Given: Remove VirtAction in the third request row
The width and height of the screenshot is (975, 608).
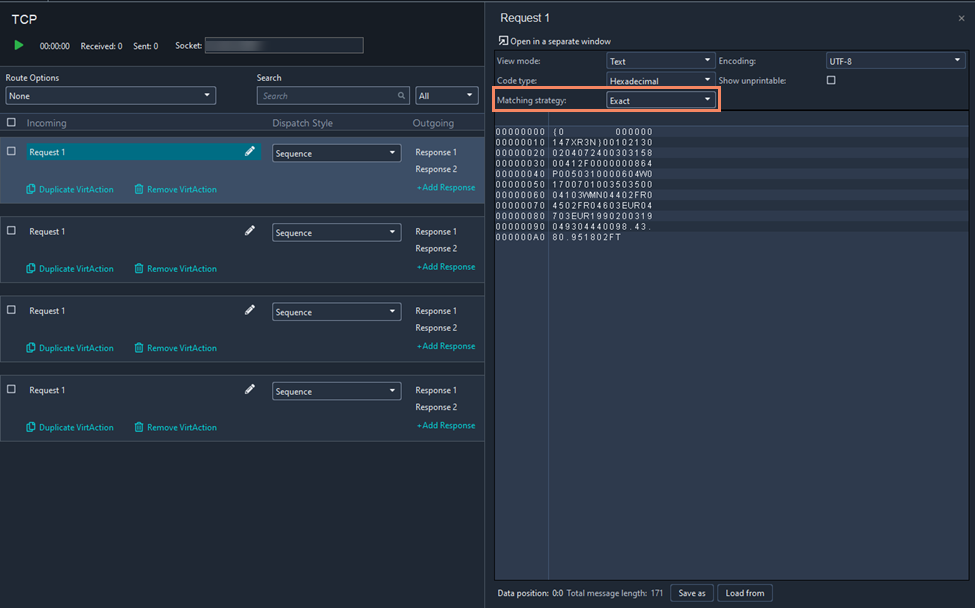Looking at the screenshot, I should tap(175, 348).
